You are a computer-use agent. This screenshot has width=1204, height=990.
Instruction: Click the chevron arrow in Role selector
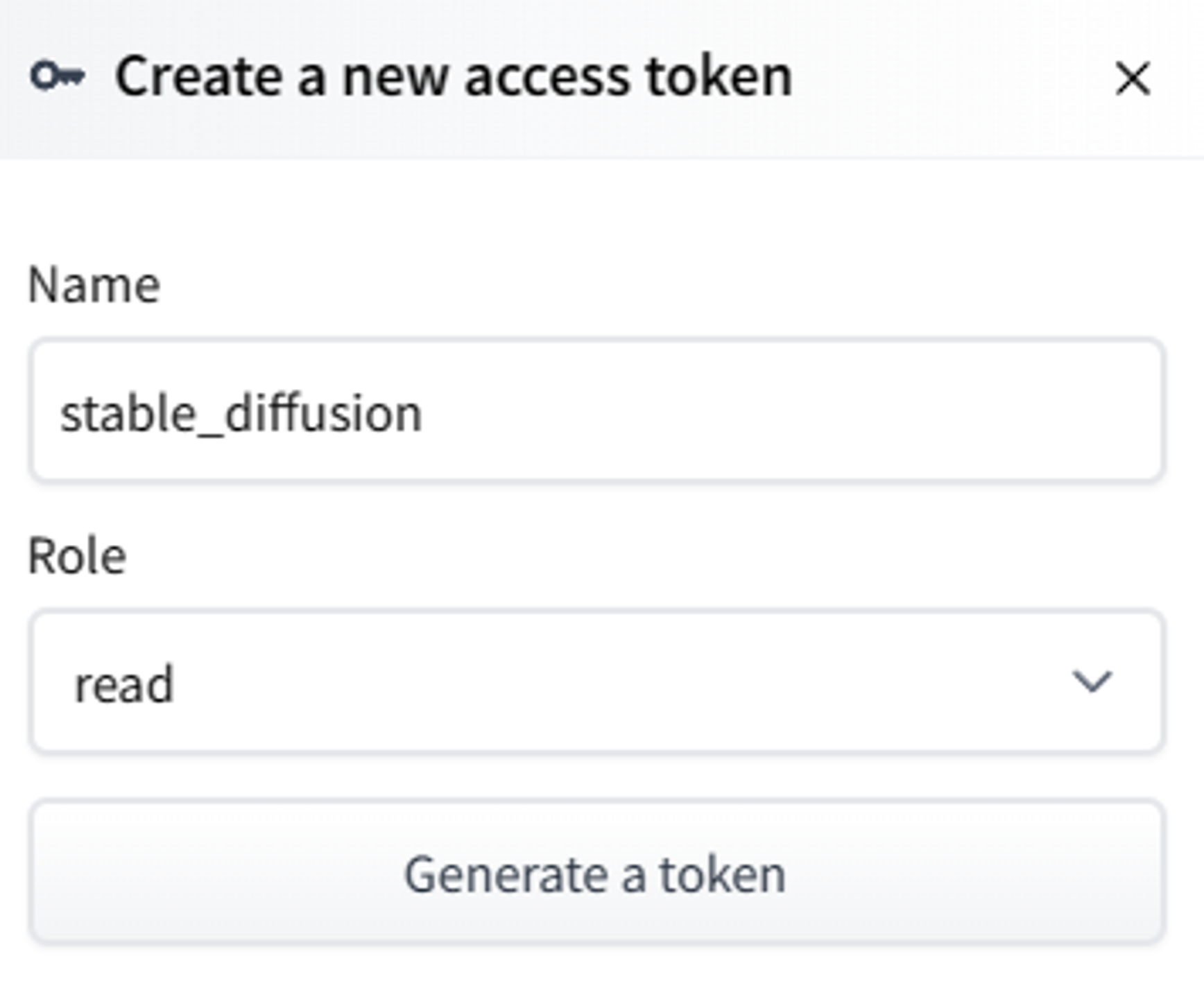click(x=1092, y=682)
